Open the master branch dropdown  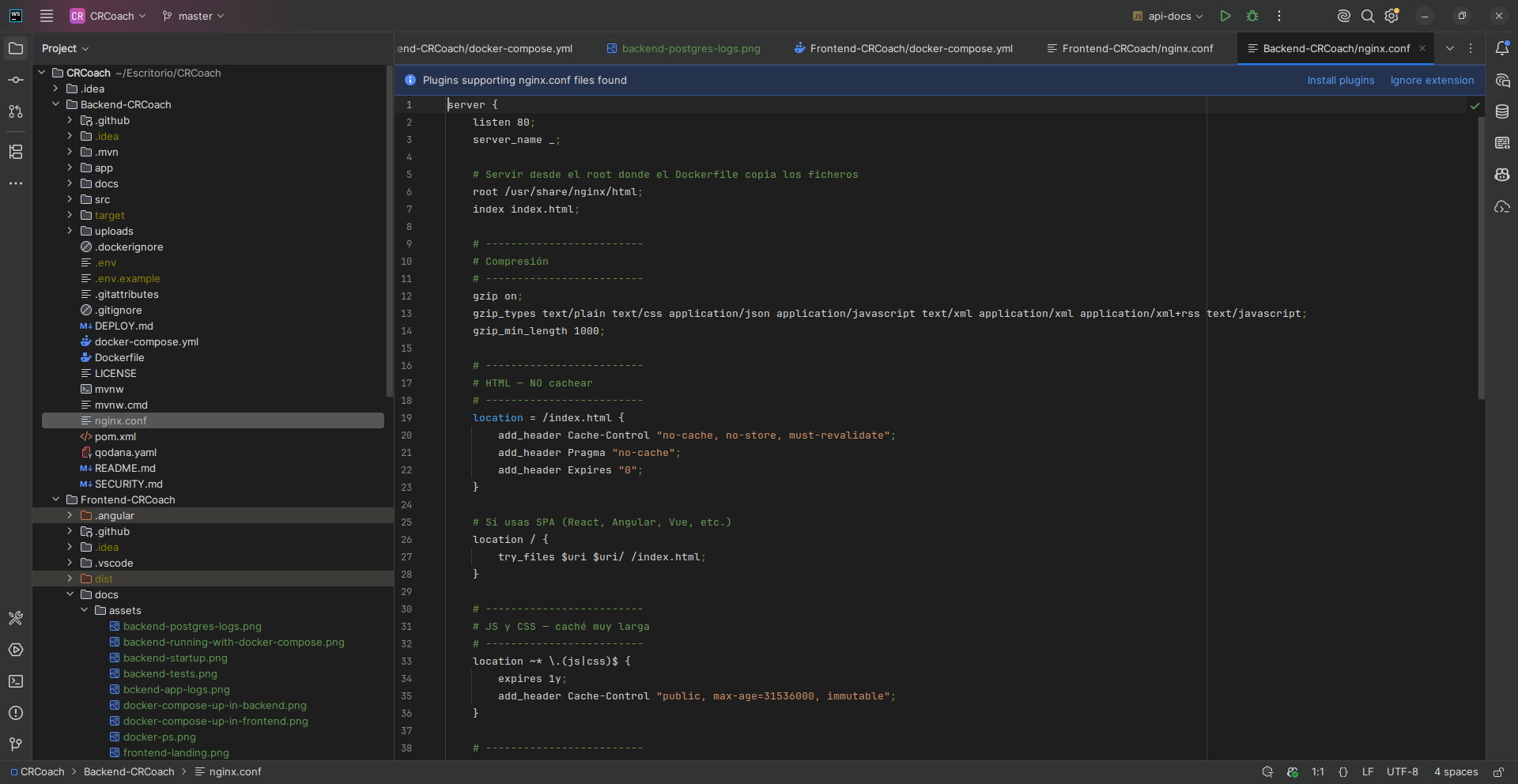(194, 16)
